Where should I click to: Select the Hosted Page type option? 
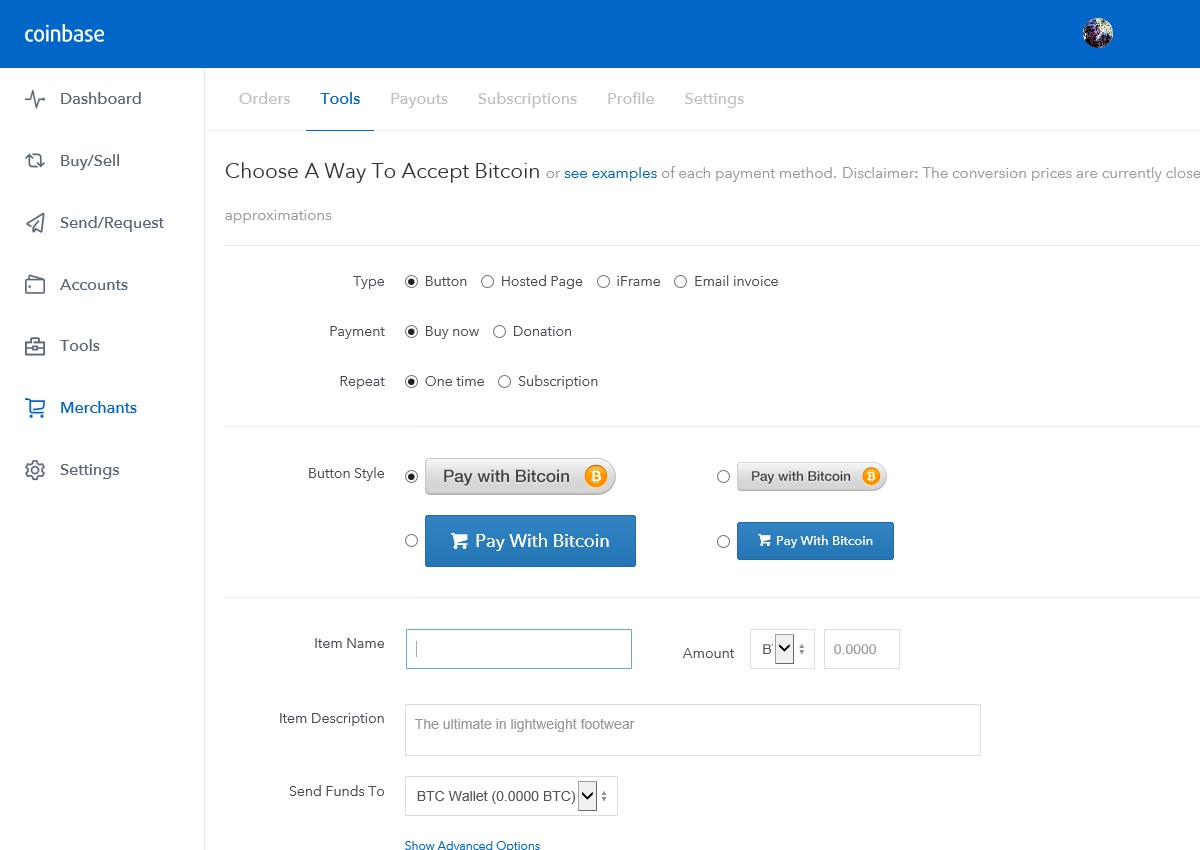point(487,282)
